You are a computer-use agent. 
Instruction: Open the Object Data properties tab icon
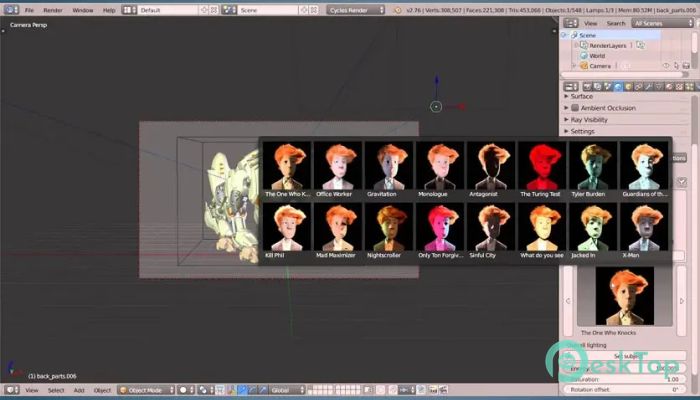click(659, 87)
